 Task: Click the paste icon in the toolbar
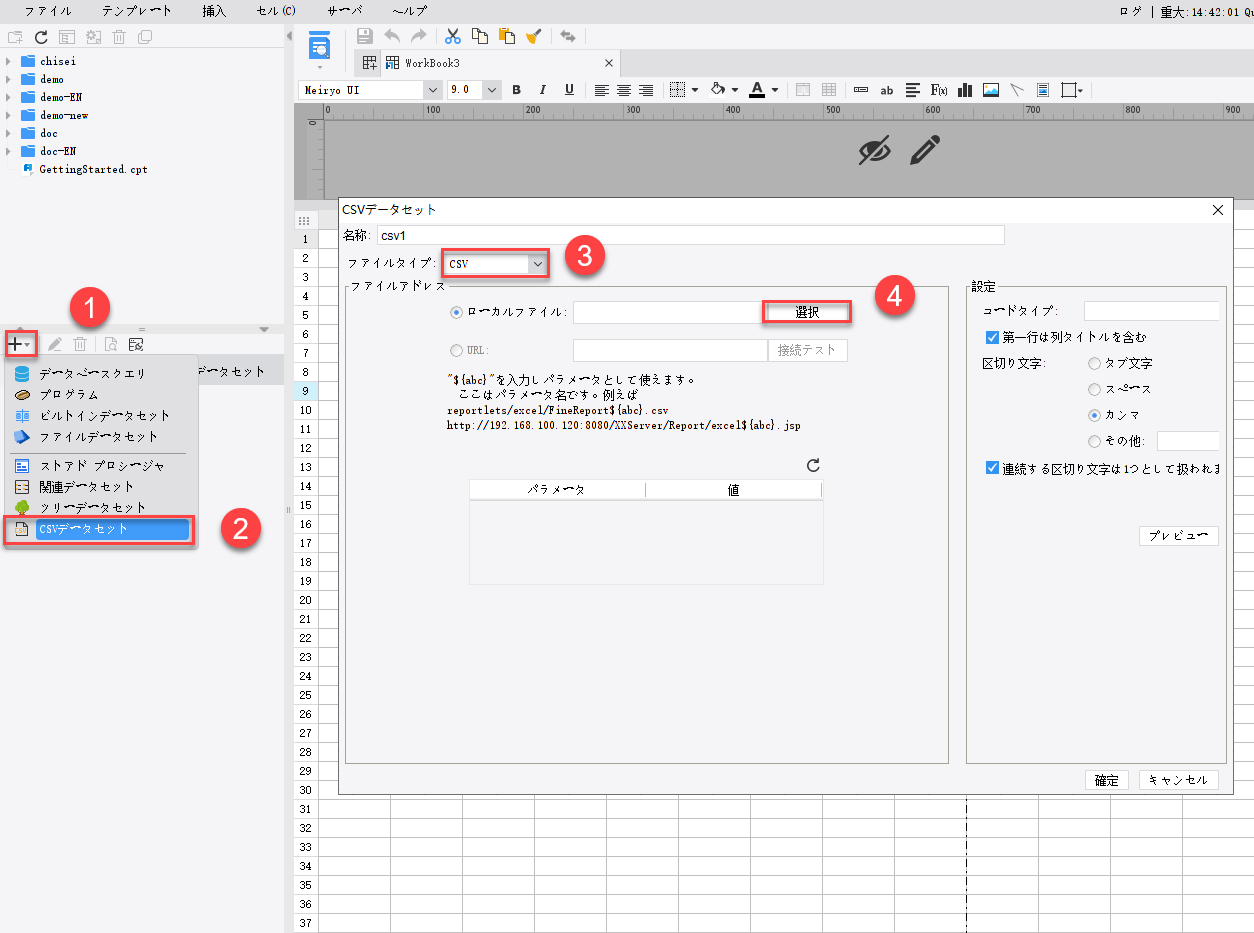coord(507,36)
